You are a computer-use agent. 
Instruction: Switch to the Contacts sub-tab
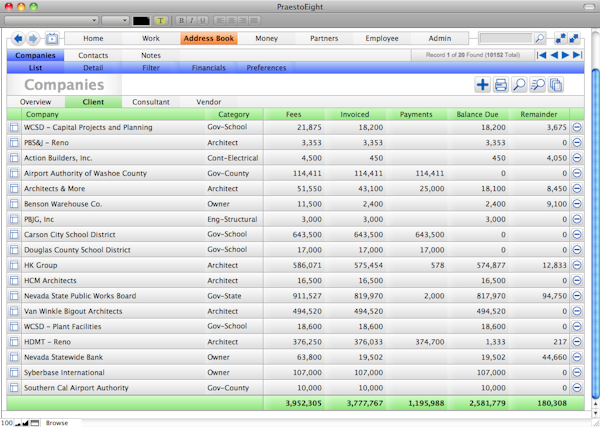[x=93, y=55]
